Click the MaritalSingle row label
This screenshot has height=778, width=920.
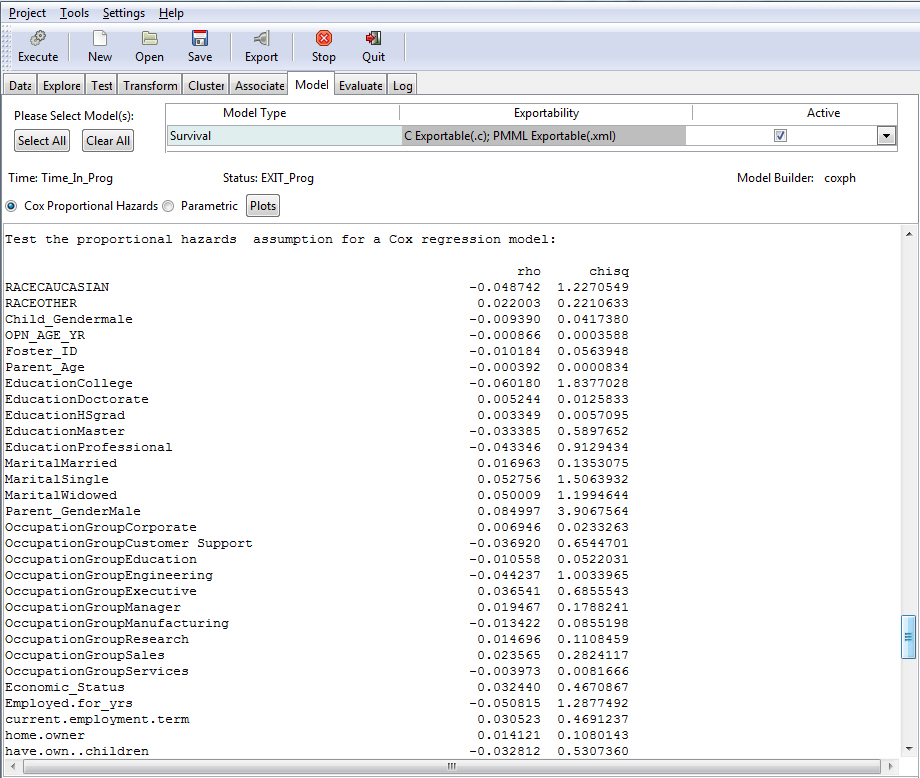point(57,479)
